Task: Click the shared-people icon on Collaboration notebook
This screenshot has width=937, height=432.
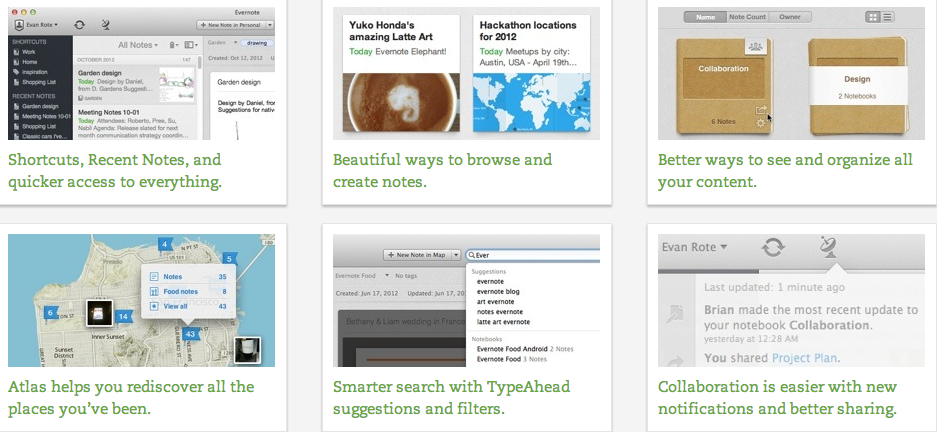Action: 755,47
